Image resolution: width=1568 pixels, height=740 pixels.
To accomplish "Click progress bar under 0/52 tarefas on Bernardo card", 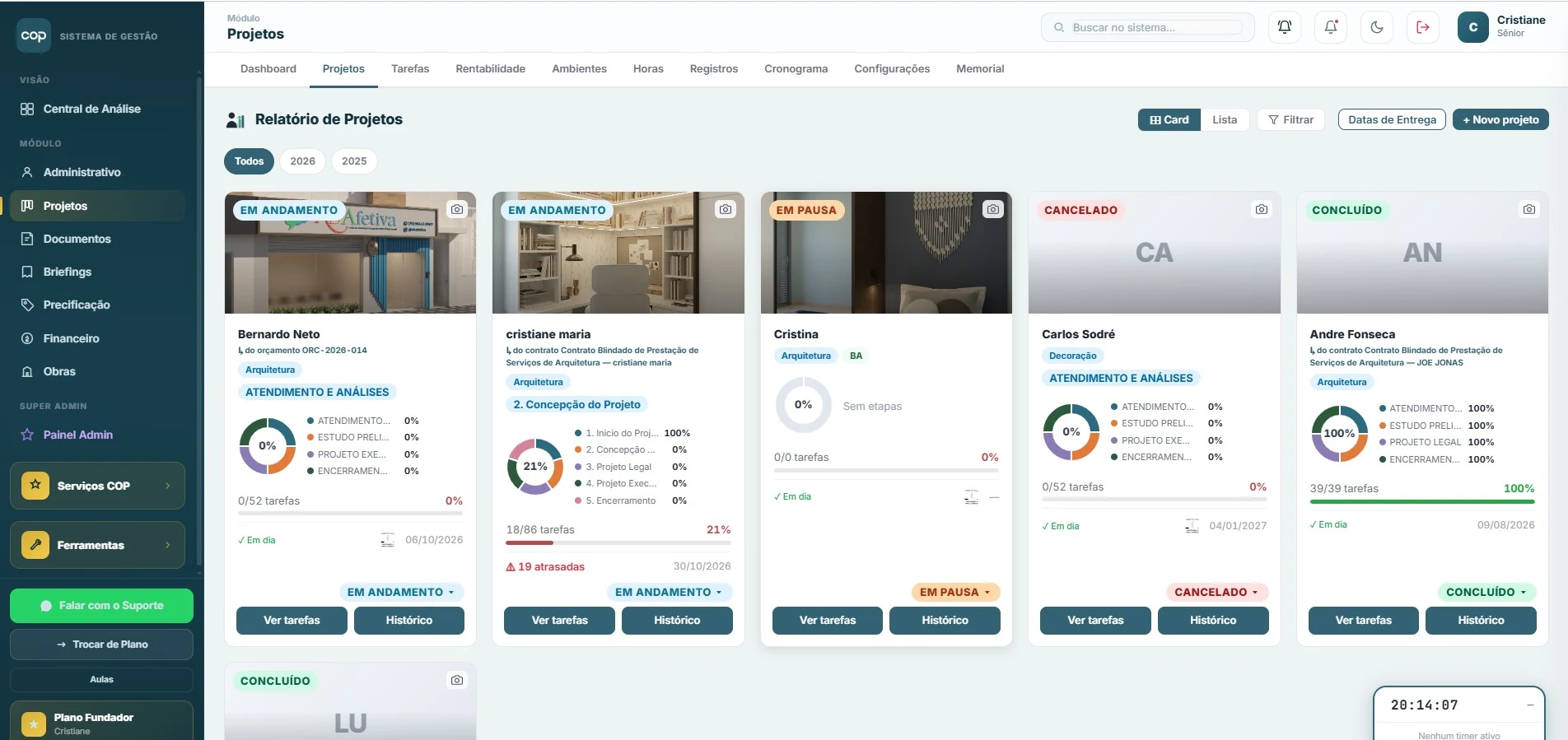I will pos(350,514).
